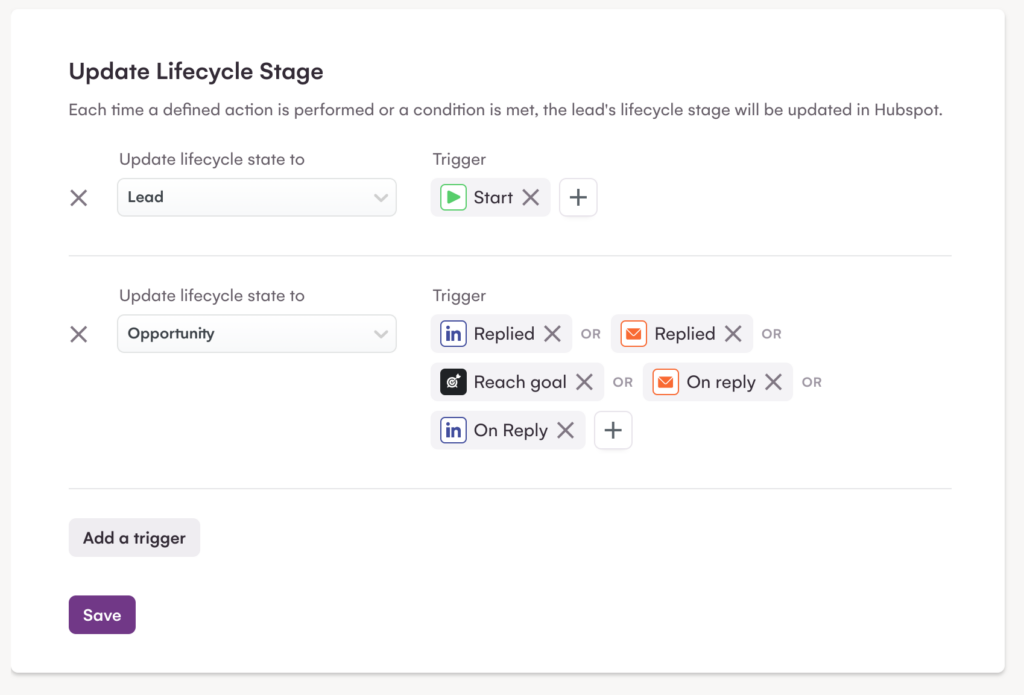Screen dimensions: 1024x695
Task: Click the LinkedIn icon on On Reply trigger
Action: pyautogui.click(x=453, y=430)
